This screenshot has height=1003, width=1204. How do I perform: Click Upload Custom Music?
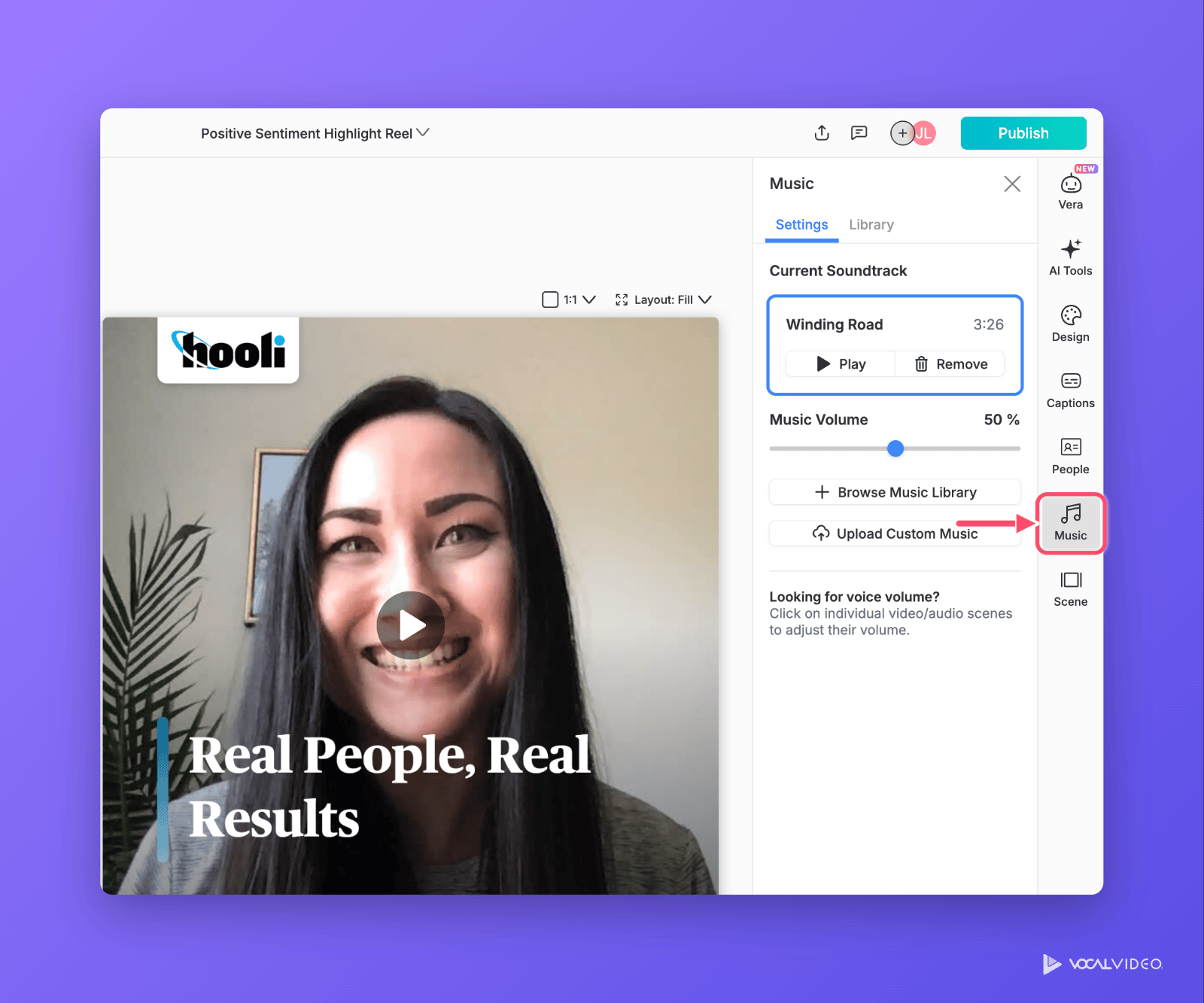(x=895, y=533)
